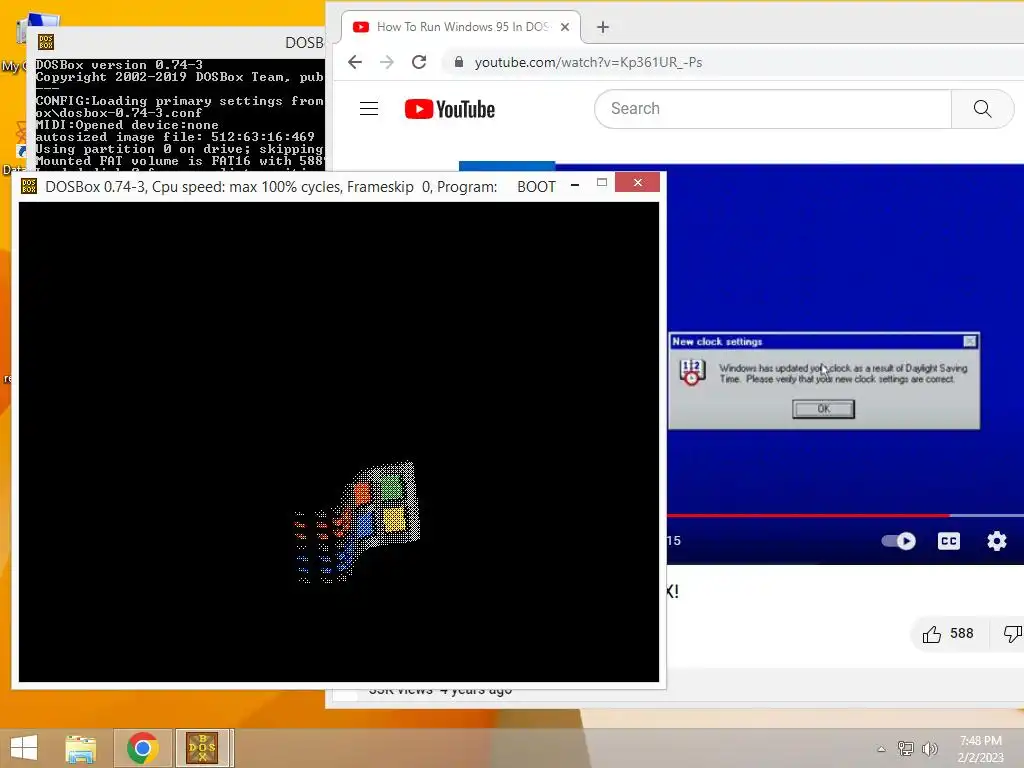1024x768 pixels.
Task: Reload the YouTube page
Action: (419, 62)
